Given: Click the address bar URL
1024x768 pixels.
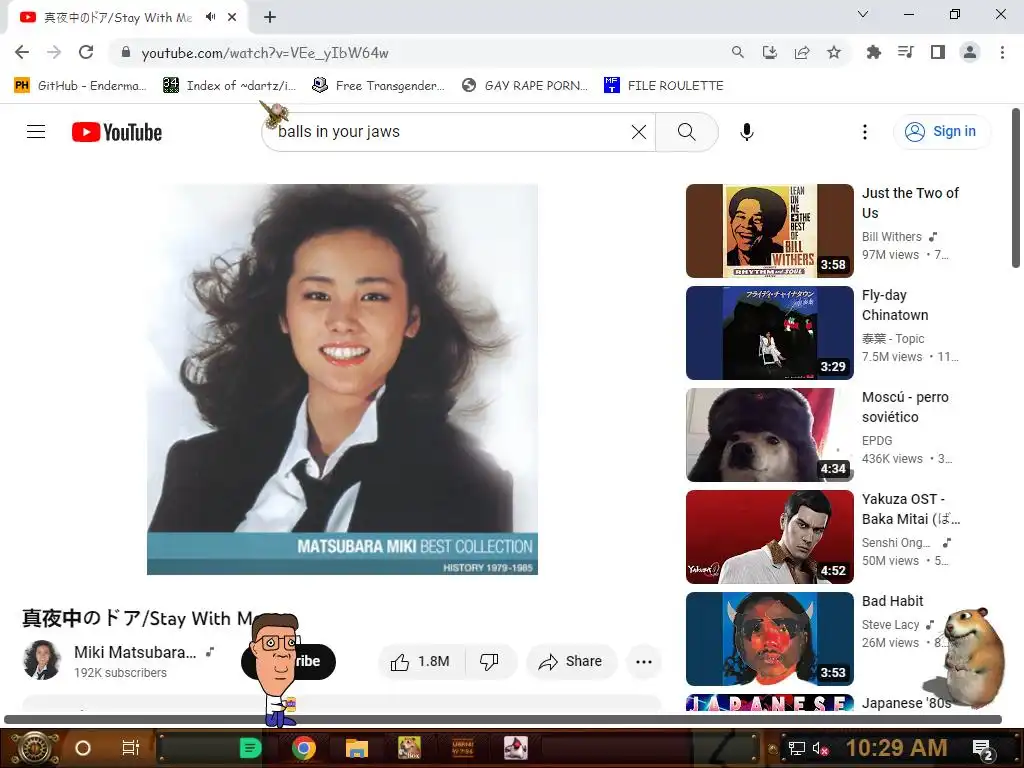Looking at the screenshot, I should 264,53.
